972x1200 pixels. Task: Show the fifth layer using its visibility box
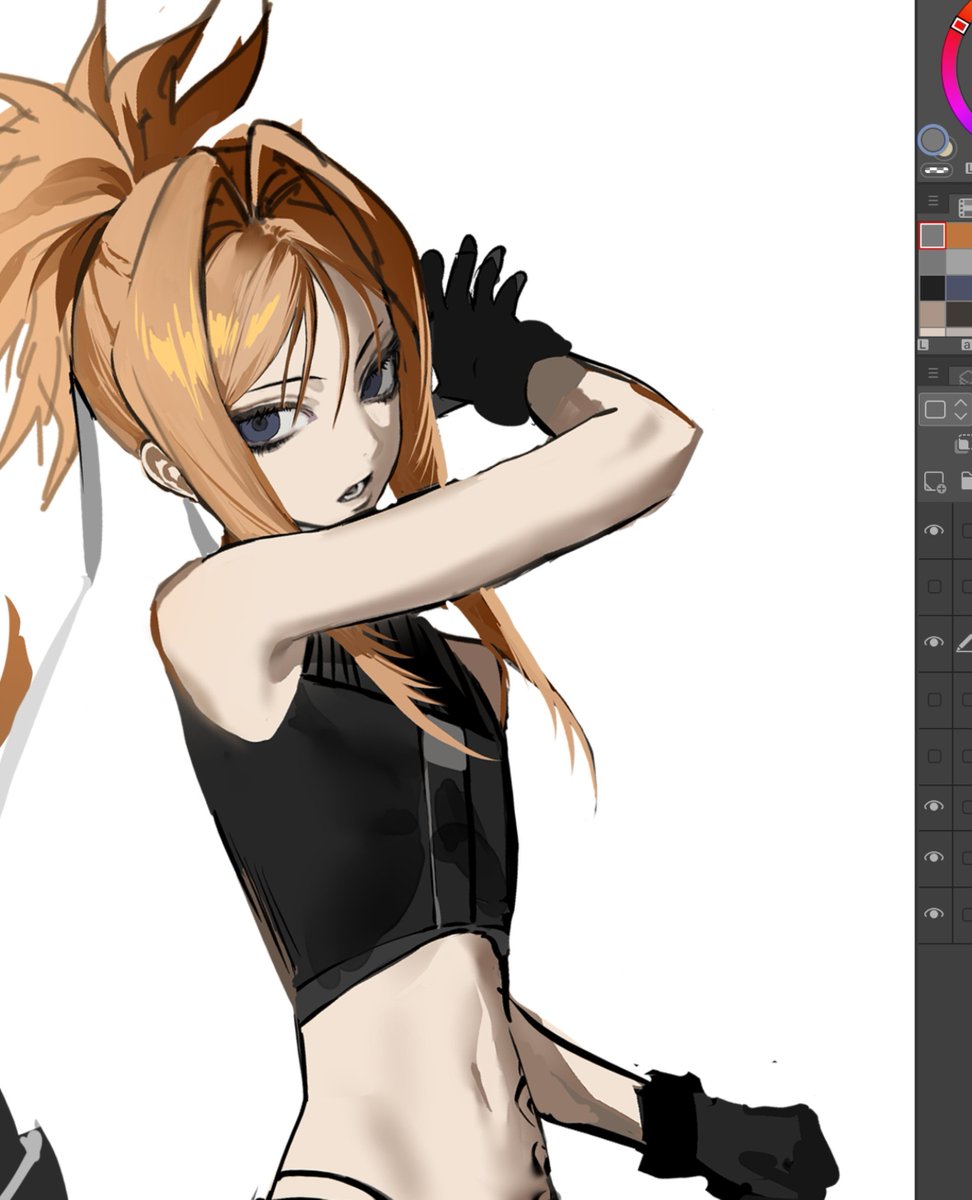point(934,756)
